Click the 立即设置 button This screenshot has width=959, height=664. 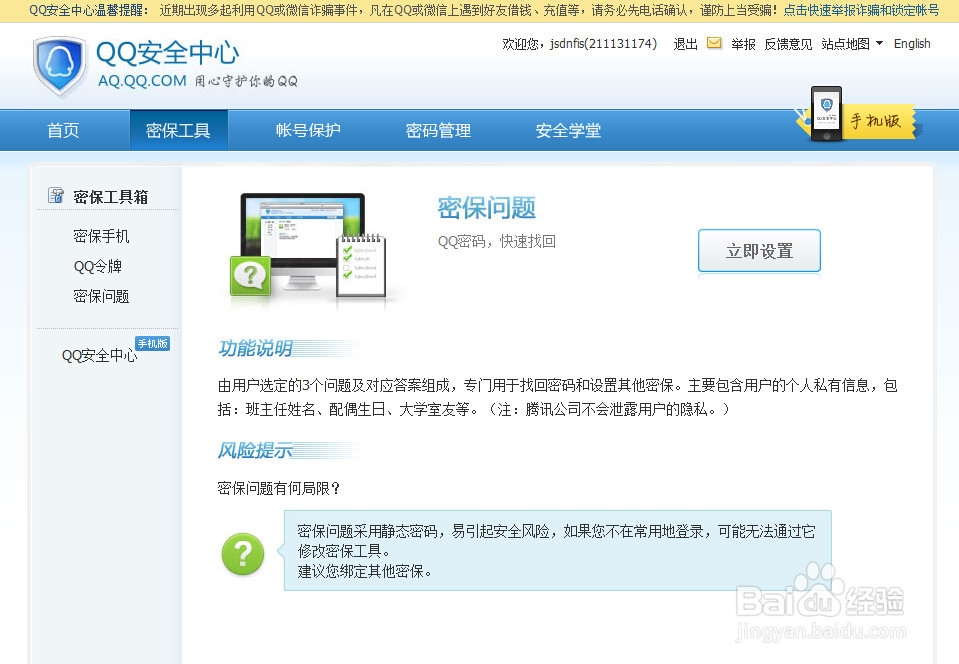(x=759, y=251)
